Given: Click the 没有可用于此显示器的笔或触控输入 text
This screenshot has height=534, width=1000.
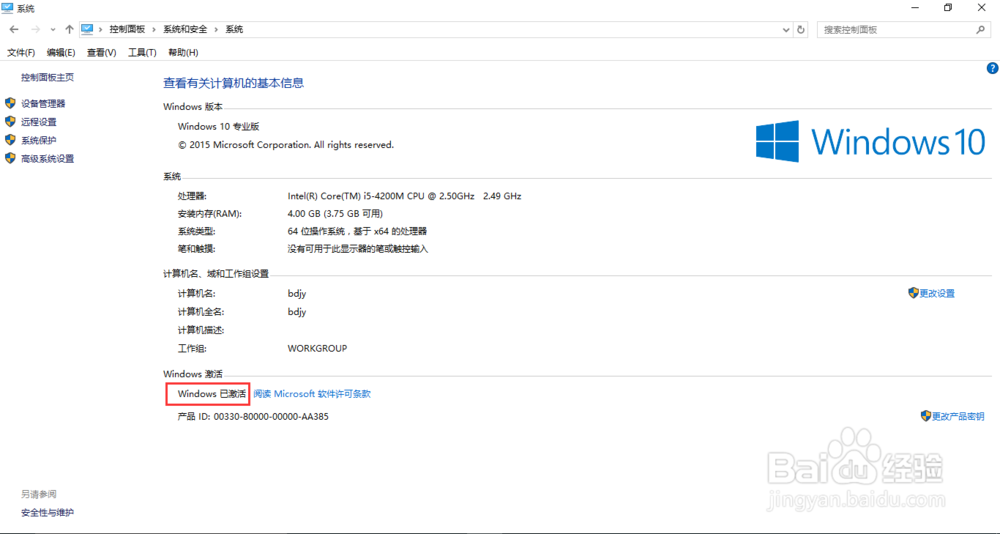Looking at the screenshot, I should click(358, 249).
